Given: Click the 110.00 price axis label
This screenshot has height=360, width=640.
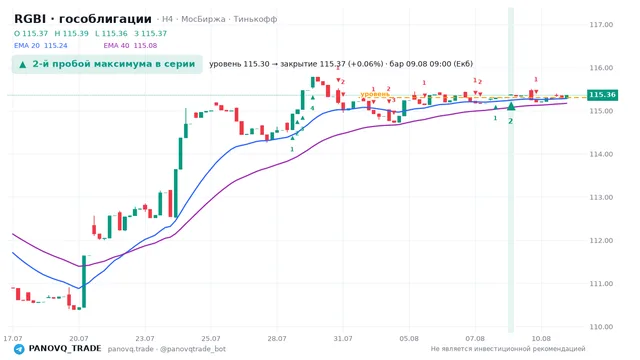Looking at the screenshot, I should [x=601, y=327].
